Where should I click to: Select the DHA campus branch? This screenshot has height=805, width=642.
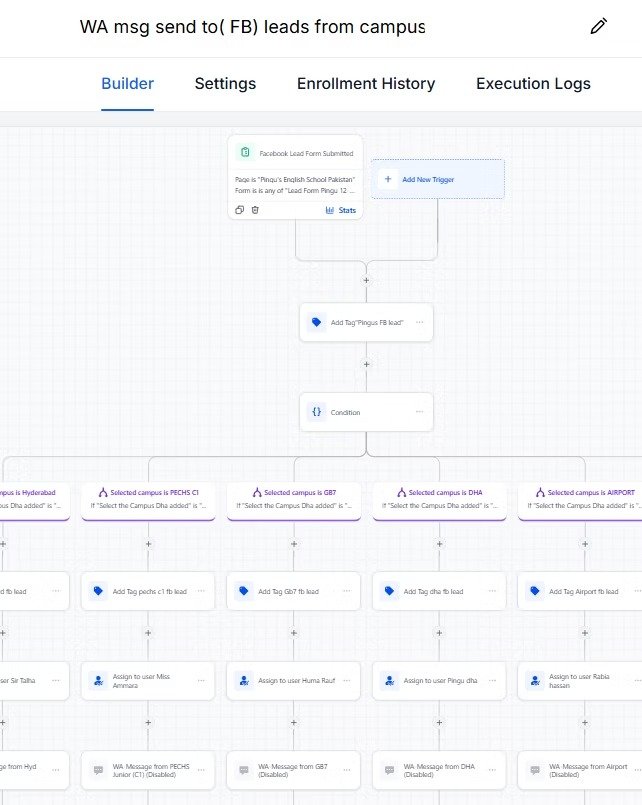pos(440,501)
